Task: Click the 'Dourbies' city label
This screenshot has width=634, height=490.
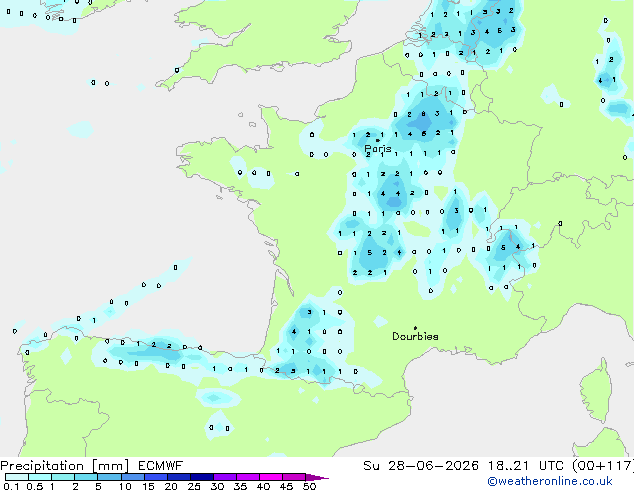Action: 415,336
